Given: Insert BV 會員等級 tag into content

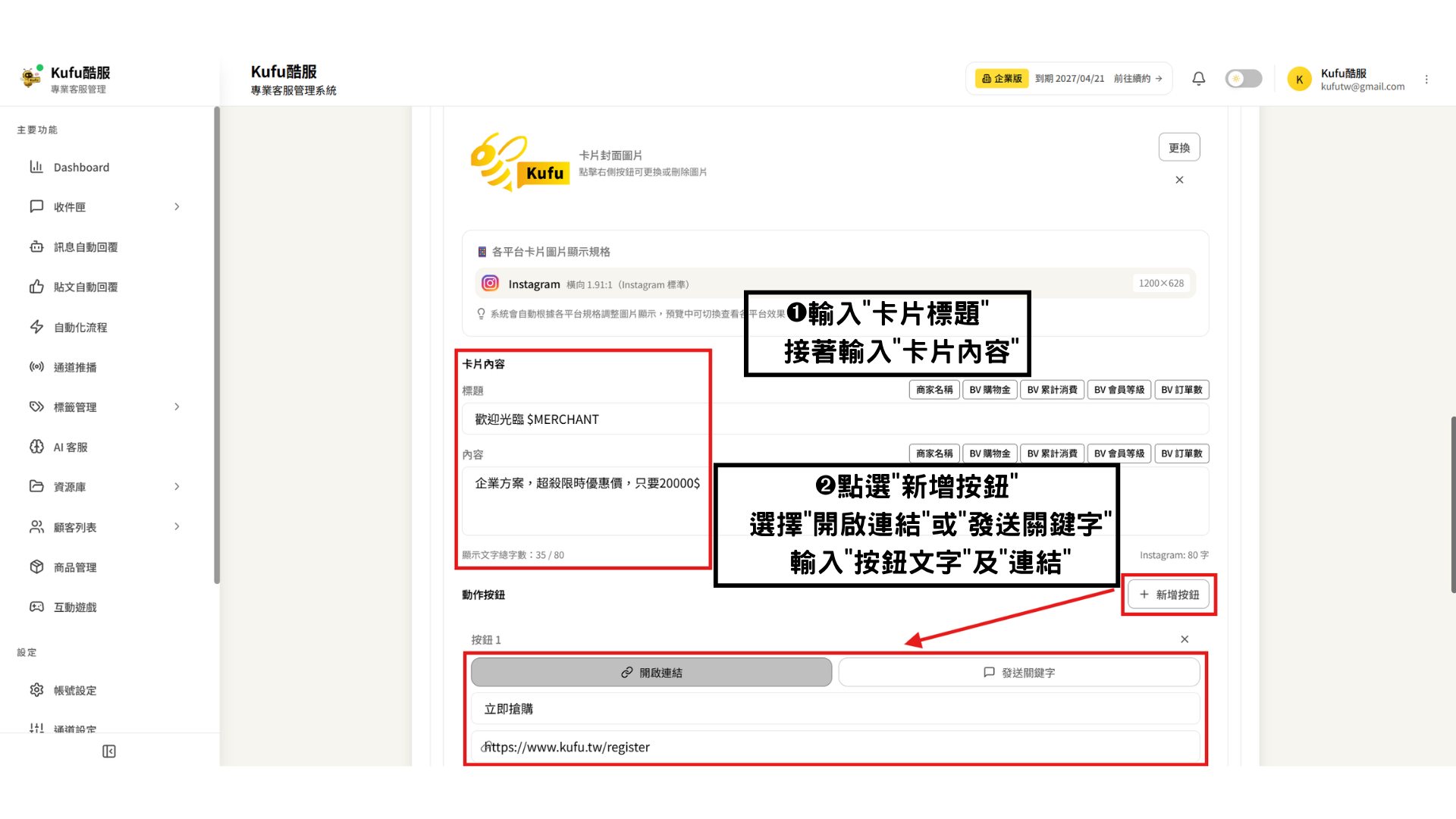Looking at the screenshot, I should pyautogui.click(x=1119, y=453).
